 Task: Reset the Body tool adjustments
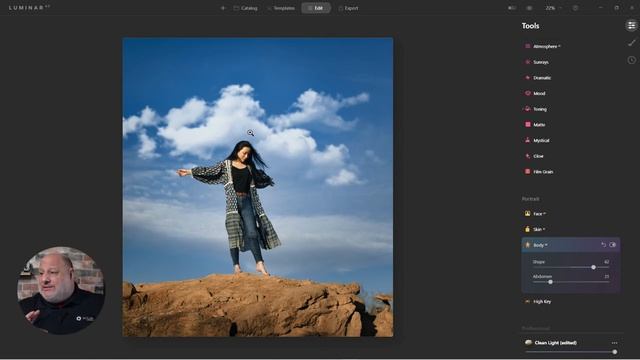click(x=603, y=244)
